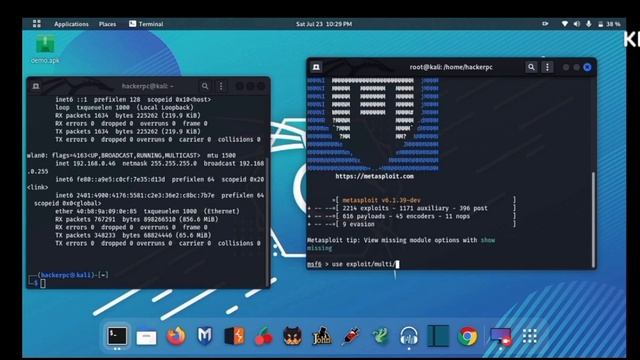Open the https://metasploit.com link

click(374, 176)
